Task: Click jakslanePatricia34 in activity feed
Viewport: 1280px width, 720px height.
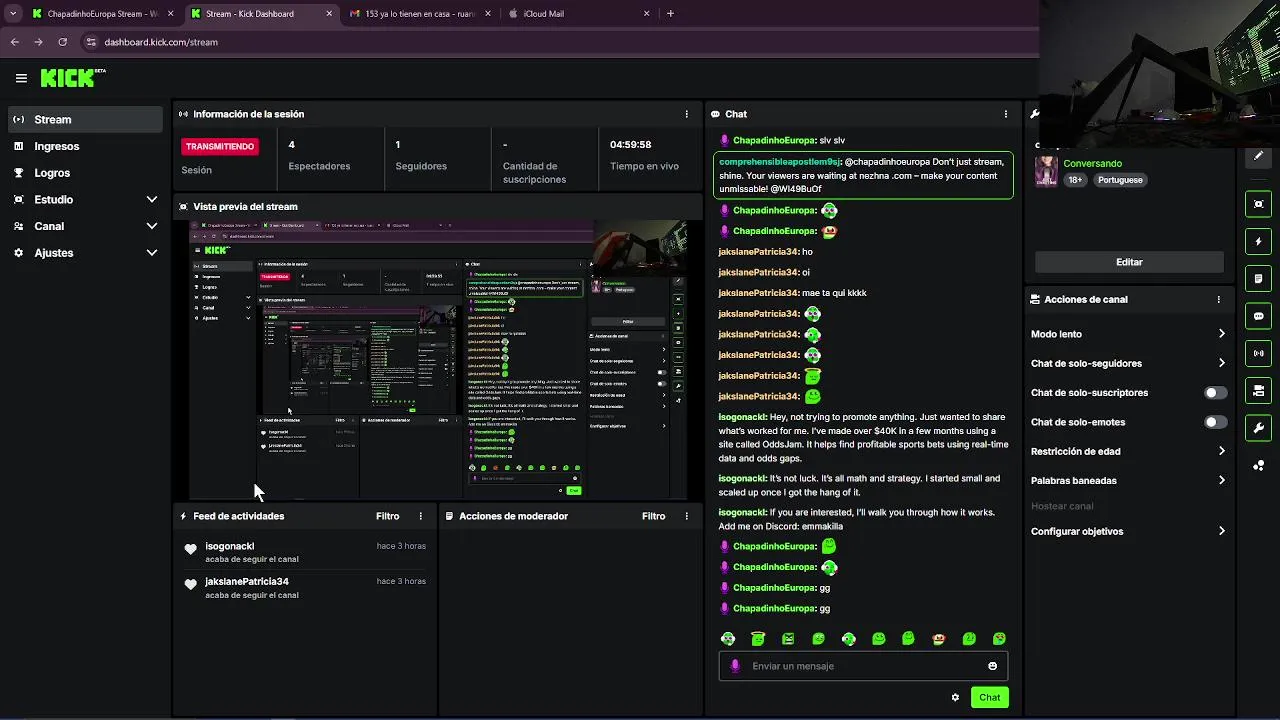Action: pos(247,581)
